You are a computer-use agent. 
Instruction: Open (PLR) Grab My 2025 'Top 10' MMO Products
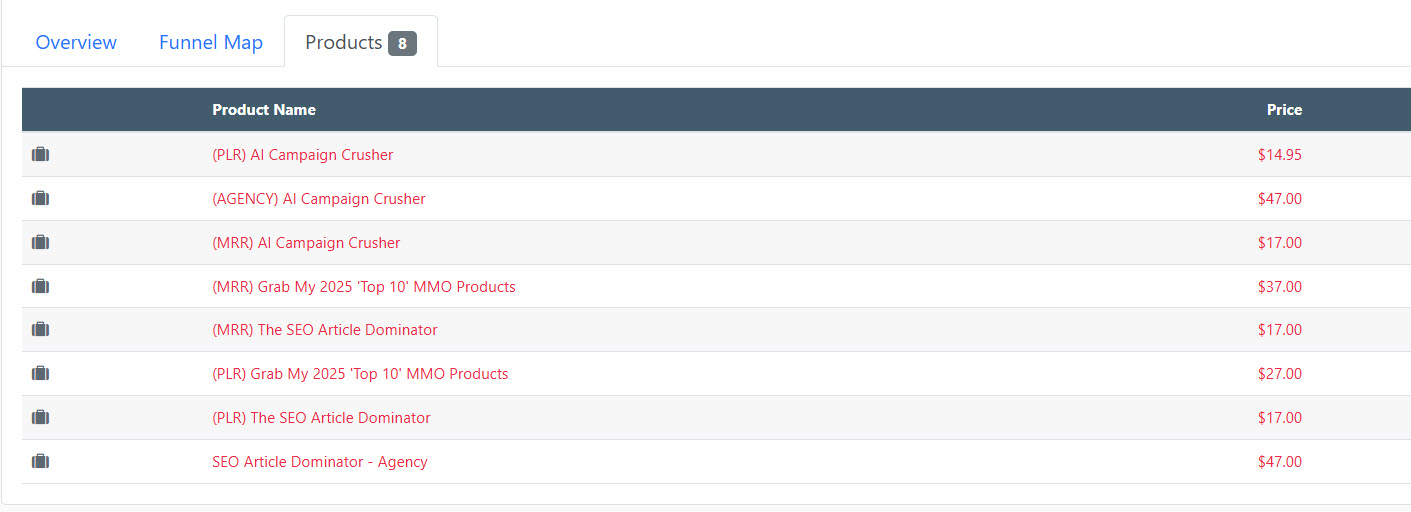coord(360,374)
